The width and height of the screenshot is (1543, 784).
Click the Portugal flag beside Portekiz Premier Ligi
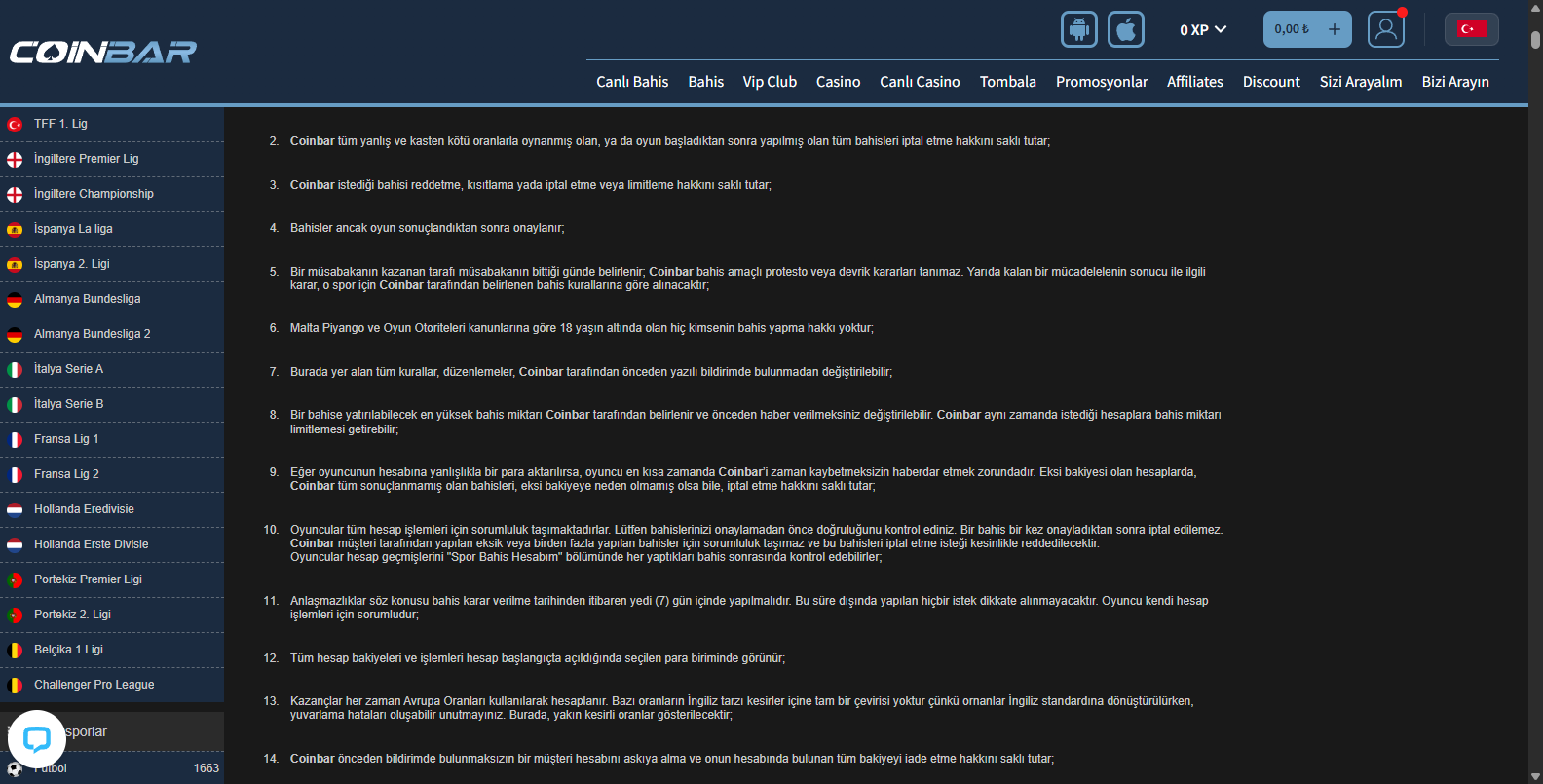(15, 580)
